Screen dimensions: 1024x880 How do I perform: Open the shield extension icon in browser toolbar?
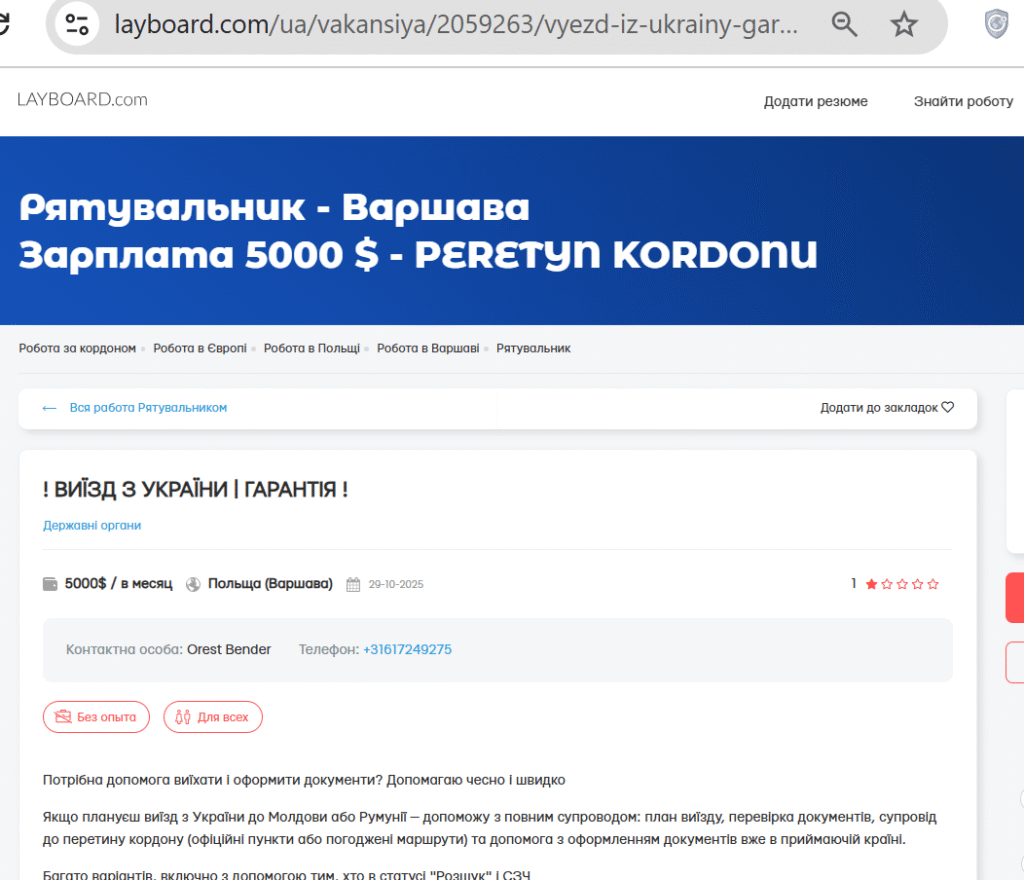tap(996, 24)
